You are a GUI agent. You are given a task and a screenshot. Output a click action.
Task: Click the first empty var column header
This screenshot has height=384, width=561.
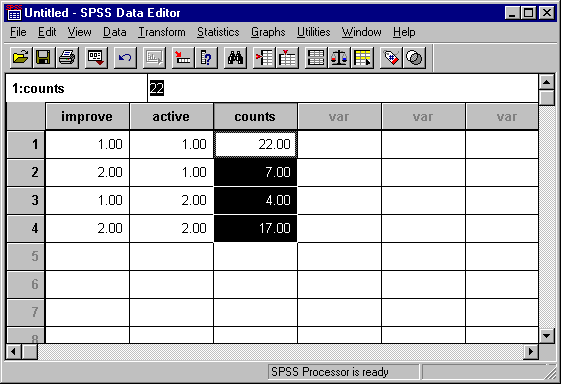click(x=340, y=117)
